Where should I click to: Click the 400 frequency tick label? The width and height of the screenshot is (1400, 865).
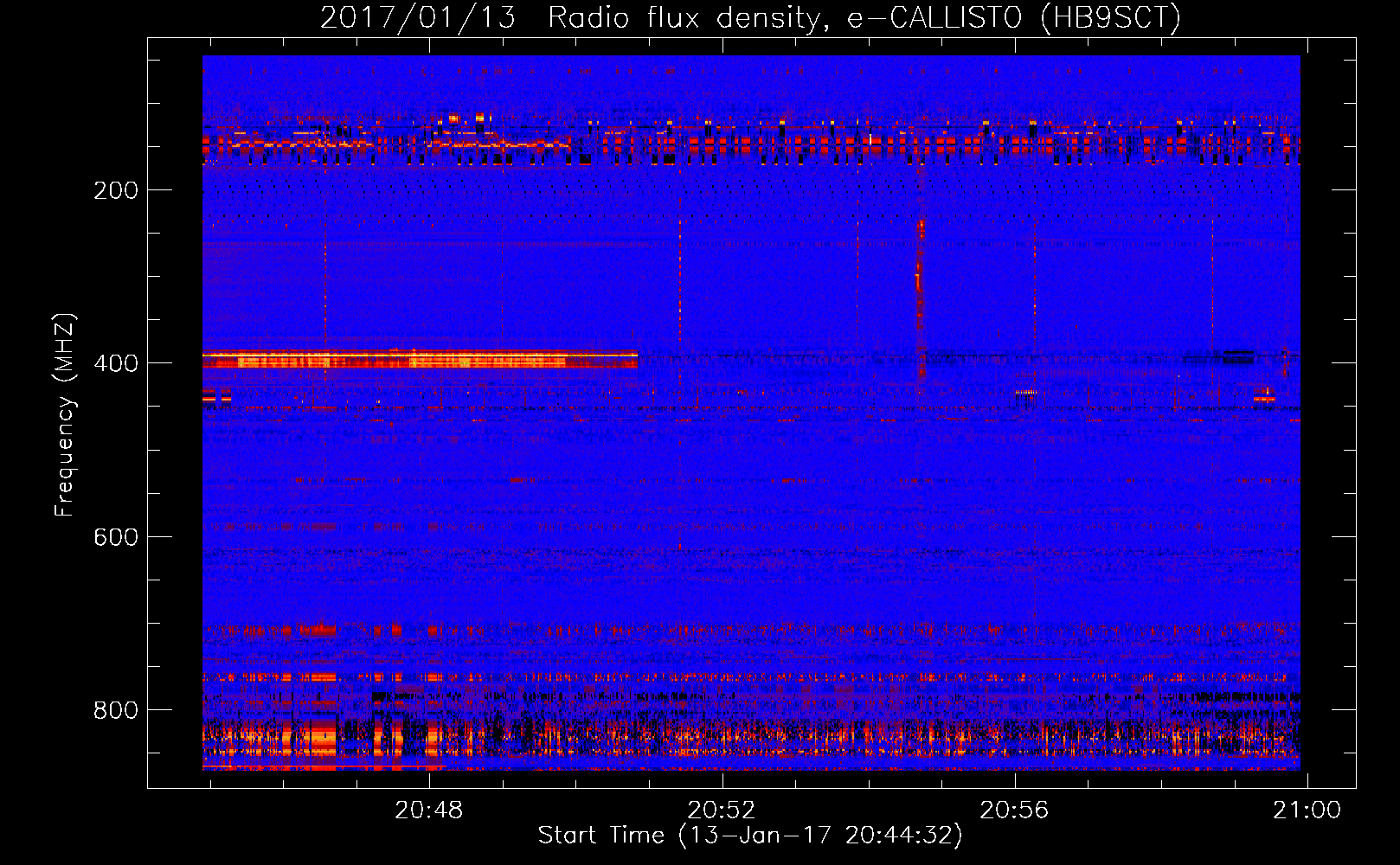(116, 363)
